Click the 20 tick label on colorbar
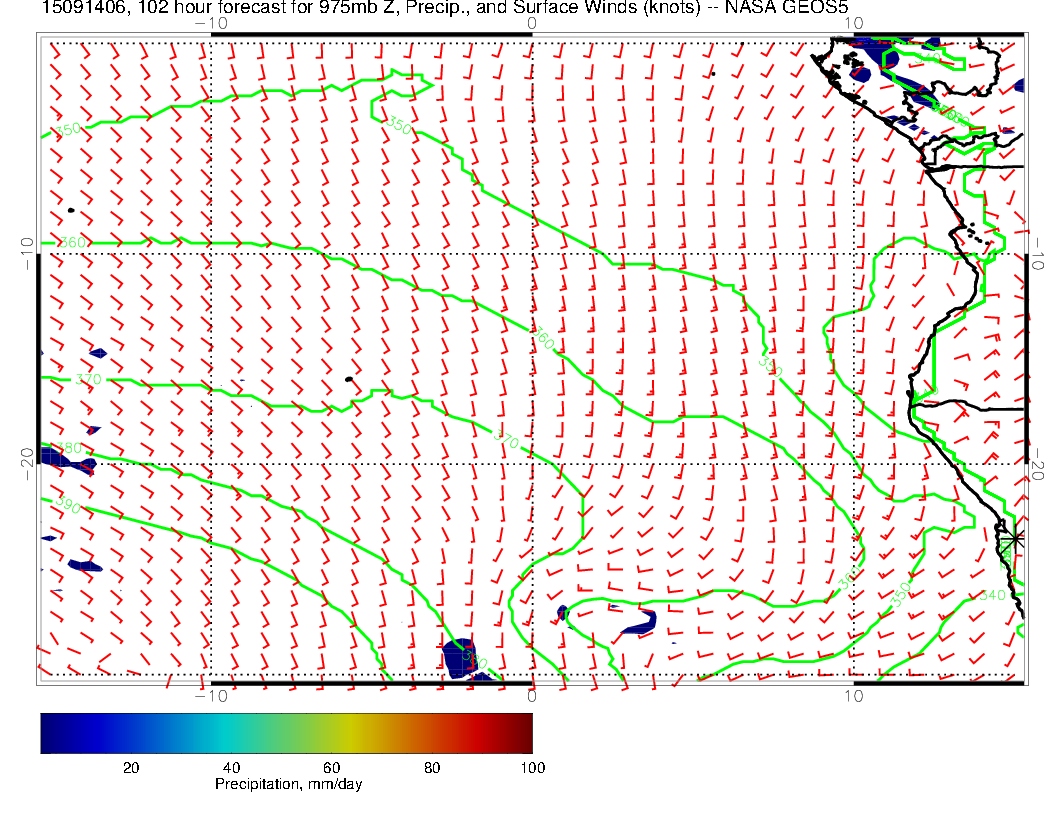The height and width of the screenshot is (816, 1056). [130, 768]
